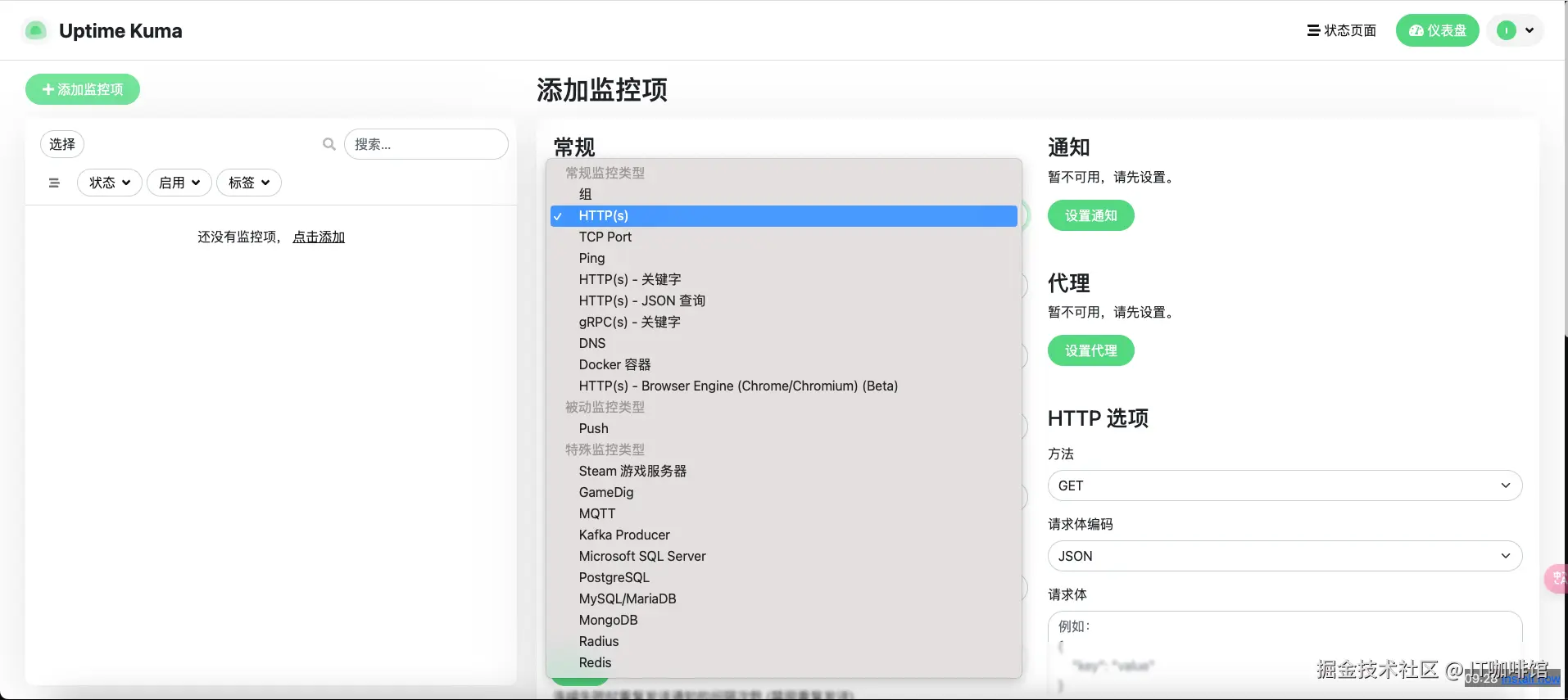Open the 标签 filter dropdown
This screenshot has width=1568, height=700.
pyautogui.click(x=249, y=183)
